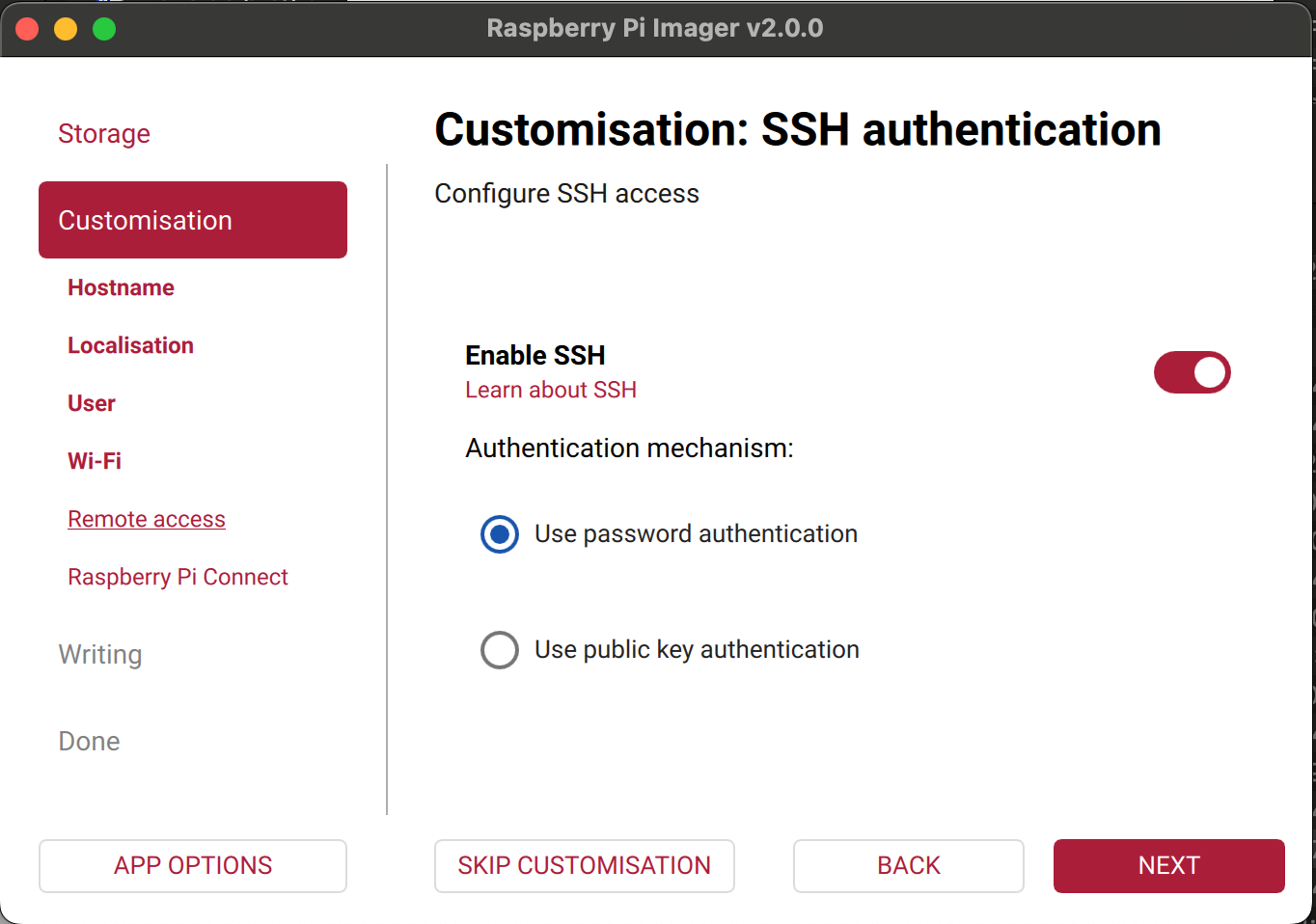Select the Customisation sidebar section
The height and width of the screenshot is (924, 1316).
[x=193, y=220]
